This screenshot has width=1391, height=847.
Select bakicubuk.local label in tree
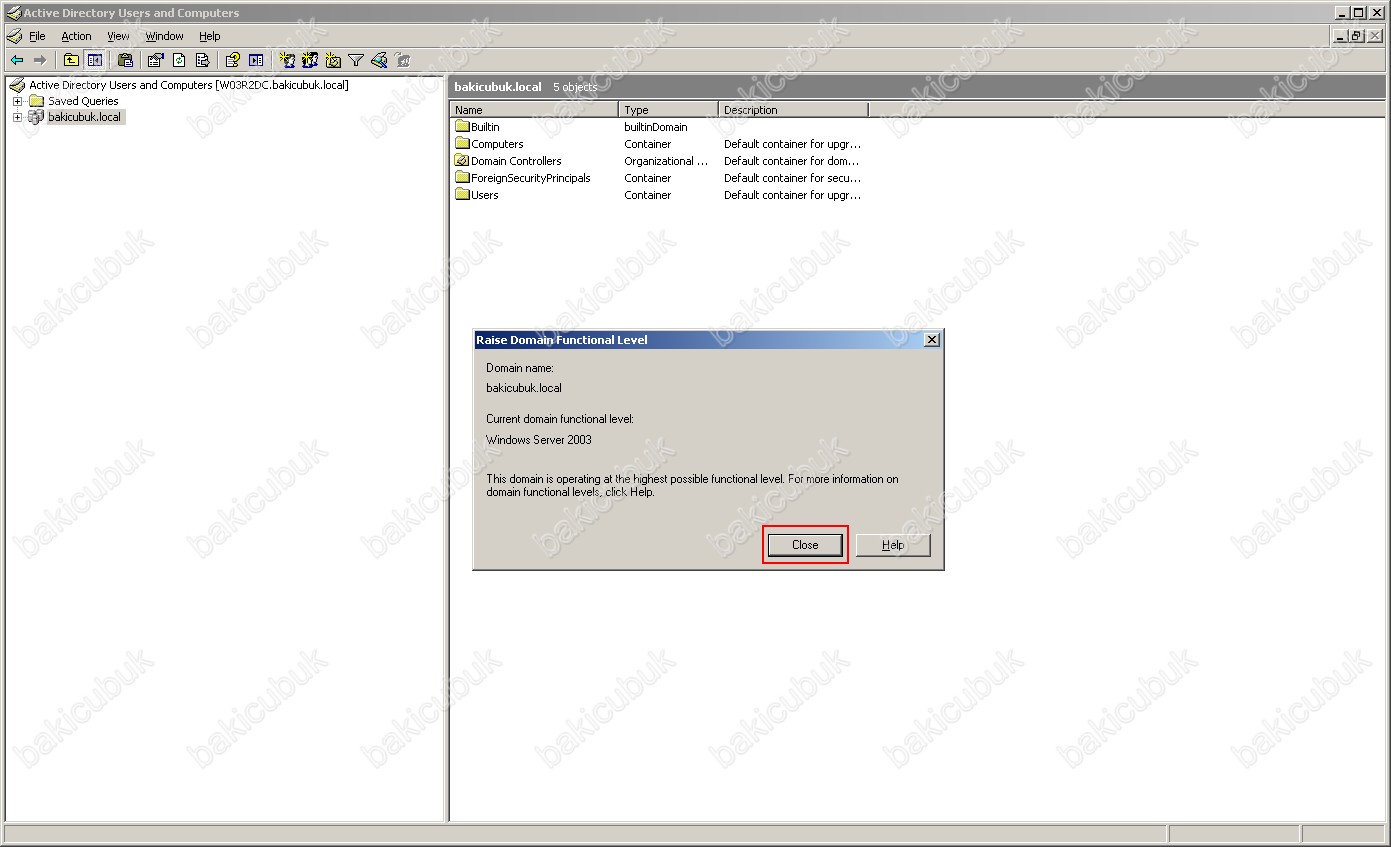pos(85,117)
